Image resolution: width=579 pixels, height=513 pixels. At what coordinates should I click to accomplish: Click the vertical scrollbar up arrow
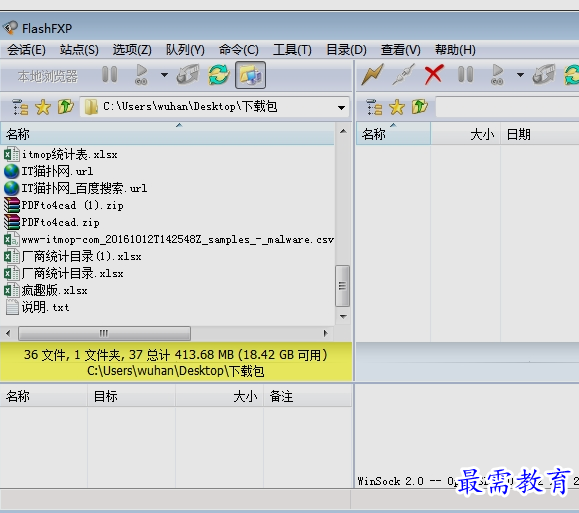click(x=343, y=131)
